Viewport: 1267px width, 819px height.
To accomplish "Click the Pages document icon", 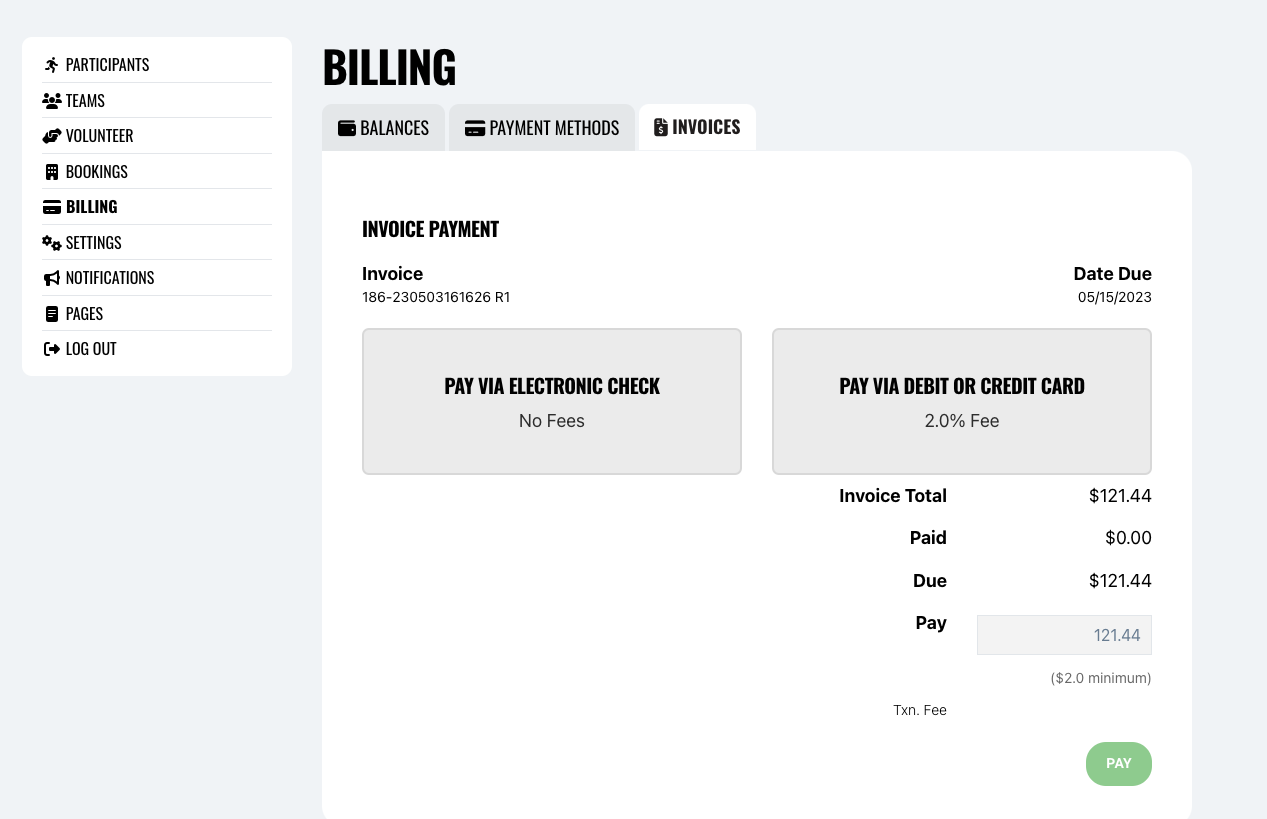I will (52, 314).
